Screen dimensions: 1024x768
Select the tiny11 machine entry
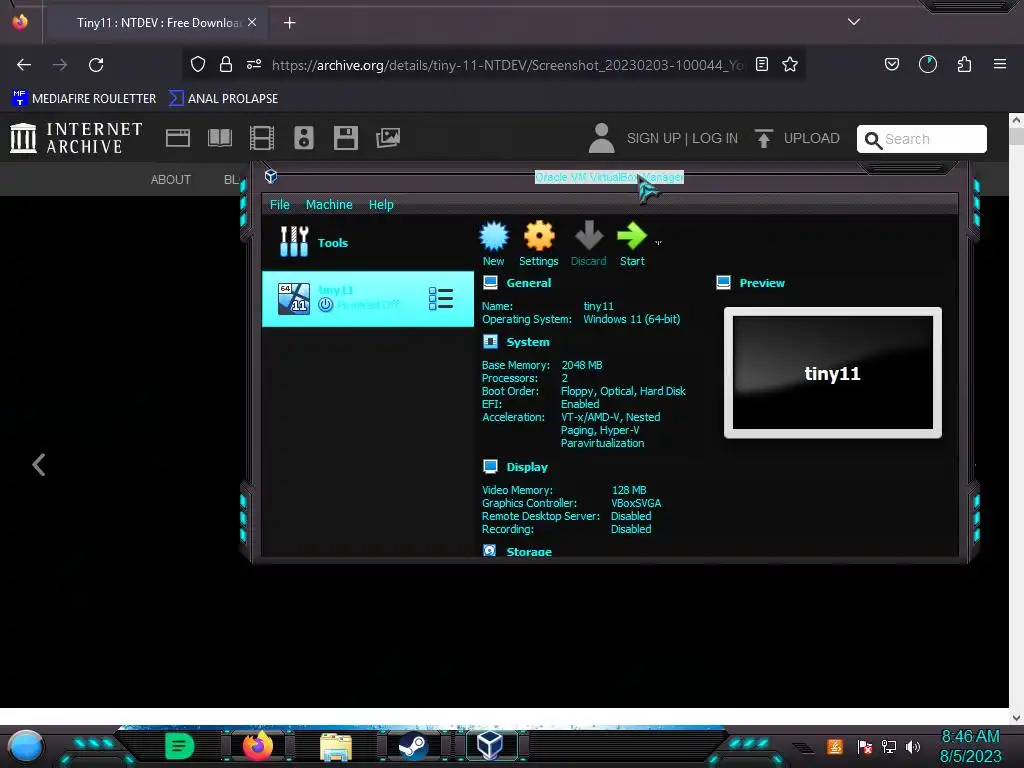[x=367, y=298]
